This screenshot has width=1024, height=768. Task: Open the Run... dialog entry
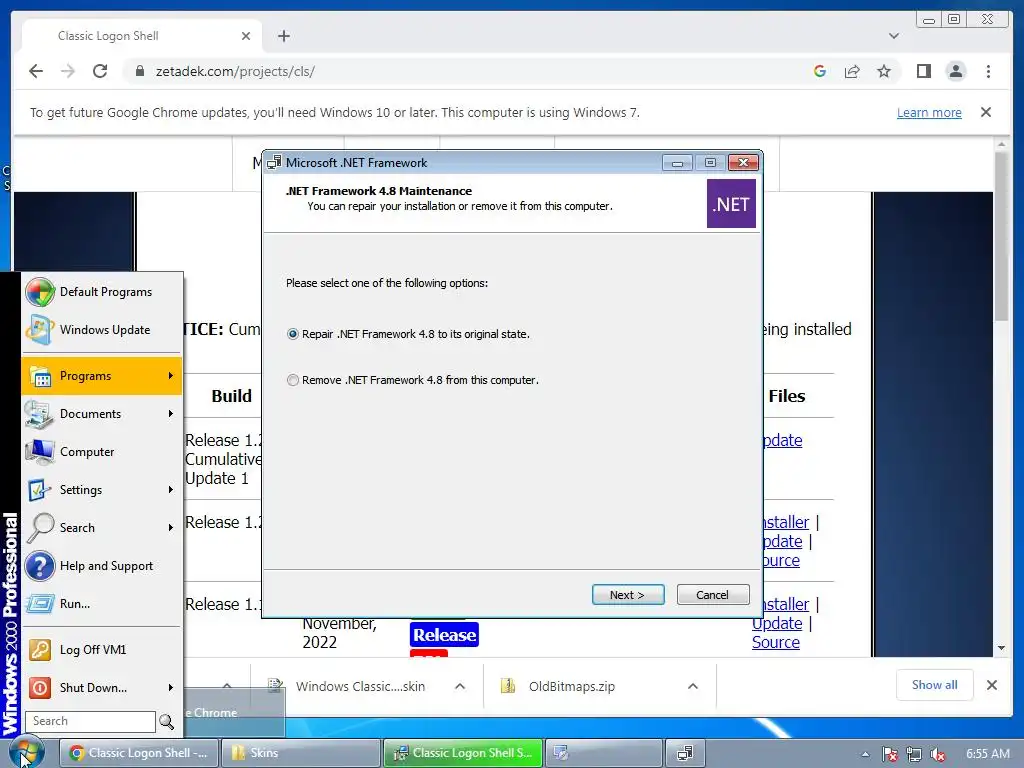[102, 603]
